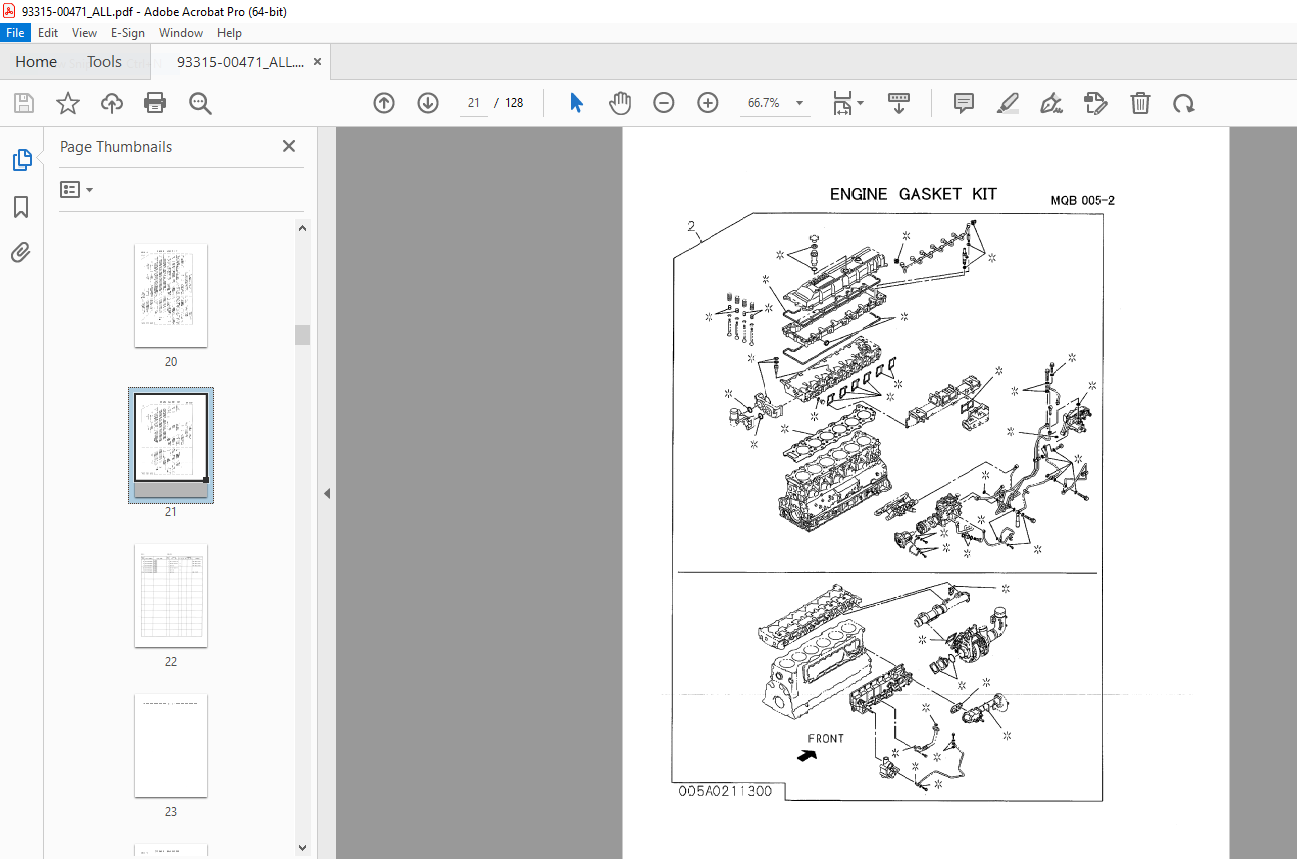The height and width of the screenshot is (859, 1297).
Task: Select page 21 thumbnail
Action: pos(171,445)
